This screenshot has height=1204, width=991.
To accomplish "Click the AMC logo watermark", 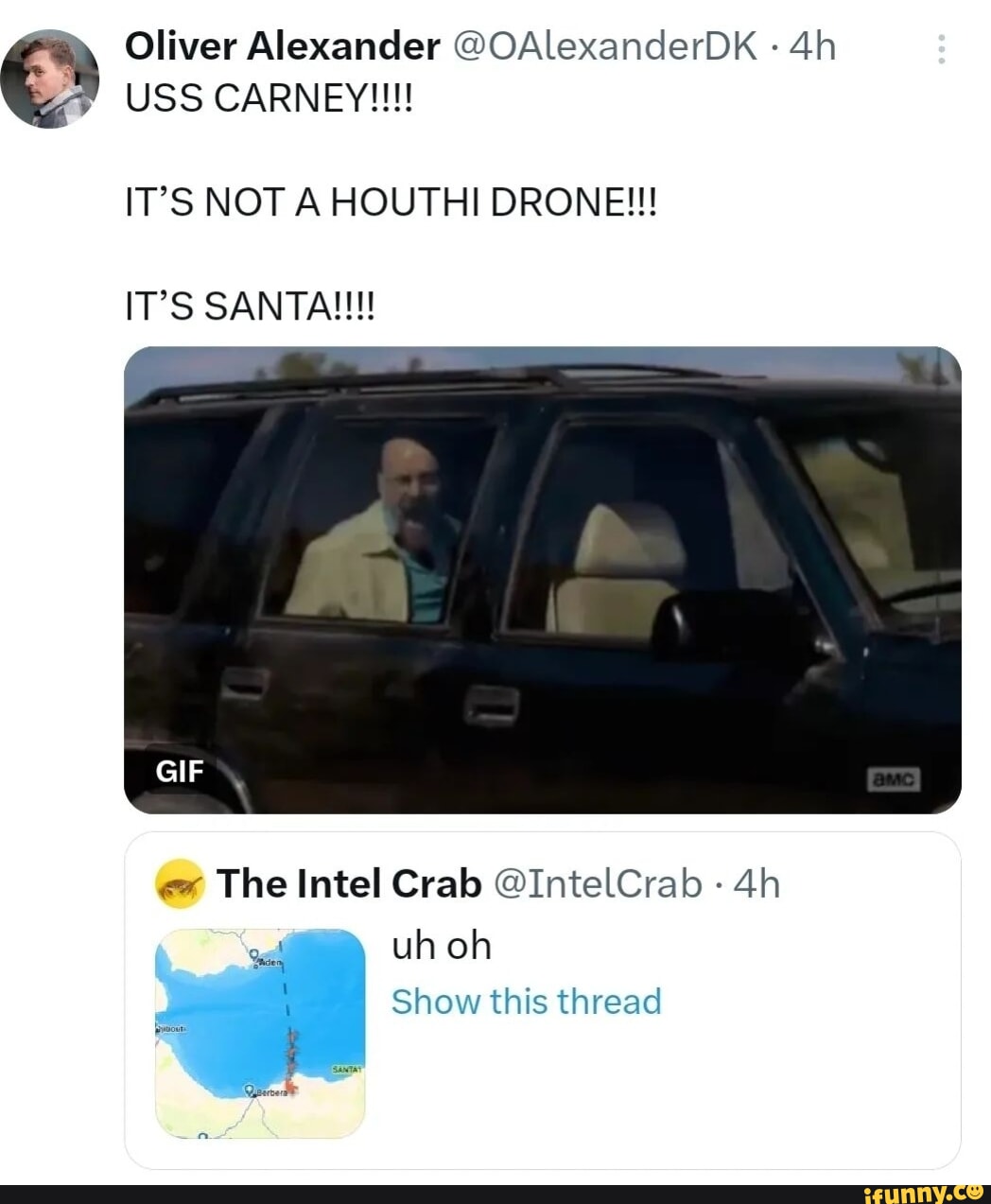I will pos(893,779).
